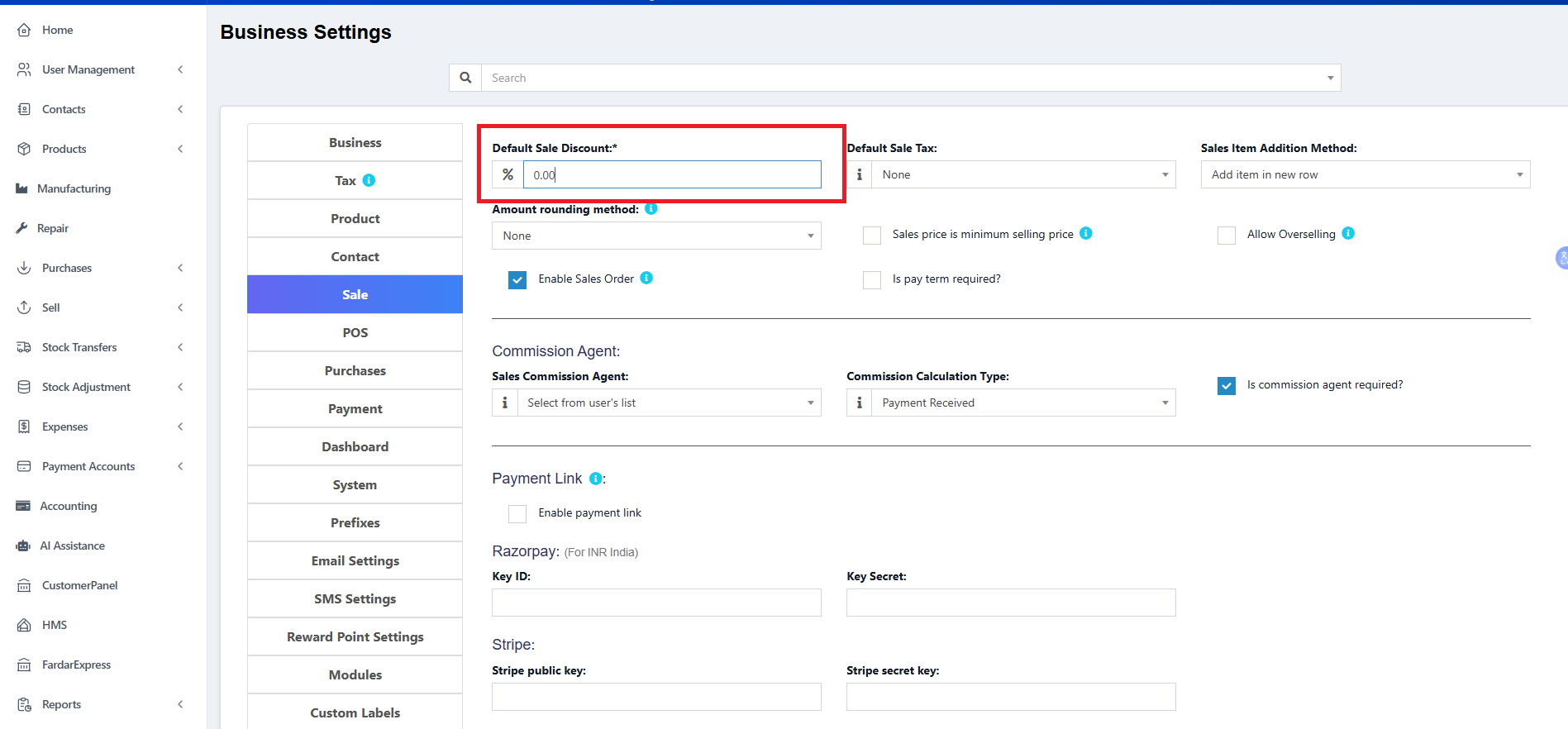Open Sales Item Addition Method dropdown

coord(1365,174)
